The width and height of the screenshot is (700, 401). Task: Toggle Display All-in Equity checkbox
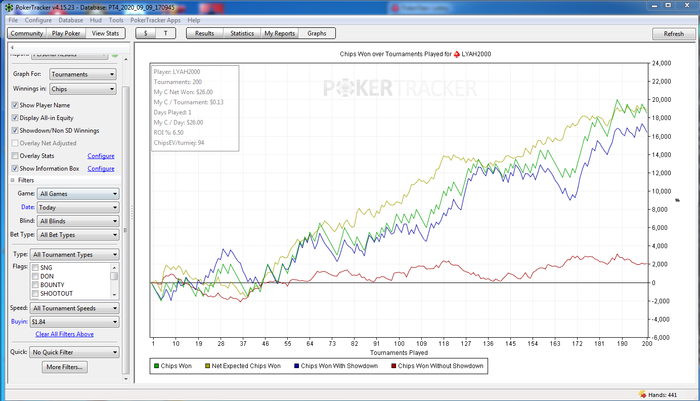(x=15, y=118)
